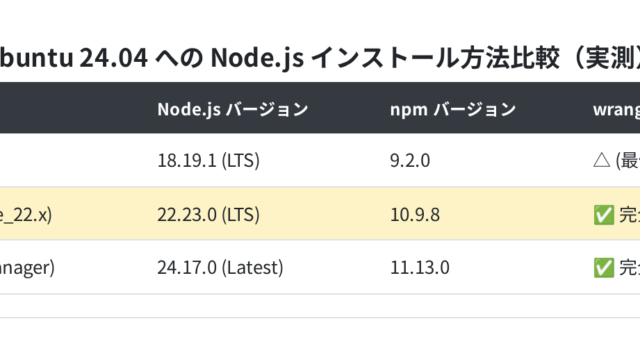Select the npm 9.2.0 cell
Viewport: 640px width, 360px height.
410,160
